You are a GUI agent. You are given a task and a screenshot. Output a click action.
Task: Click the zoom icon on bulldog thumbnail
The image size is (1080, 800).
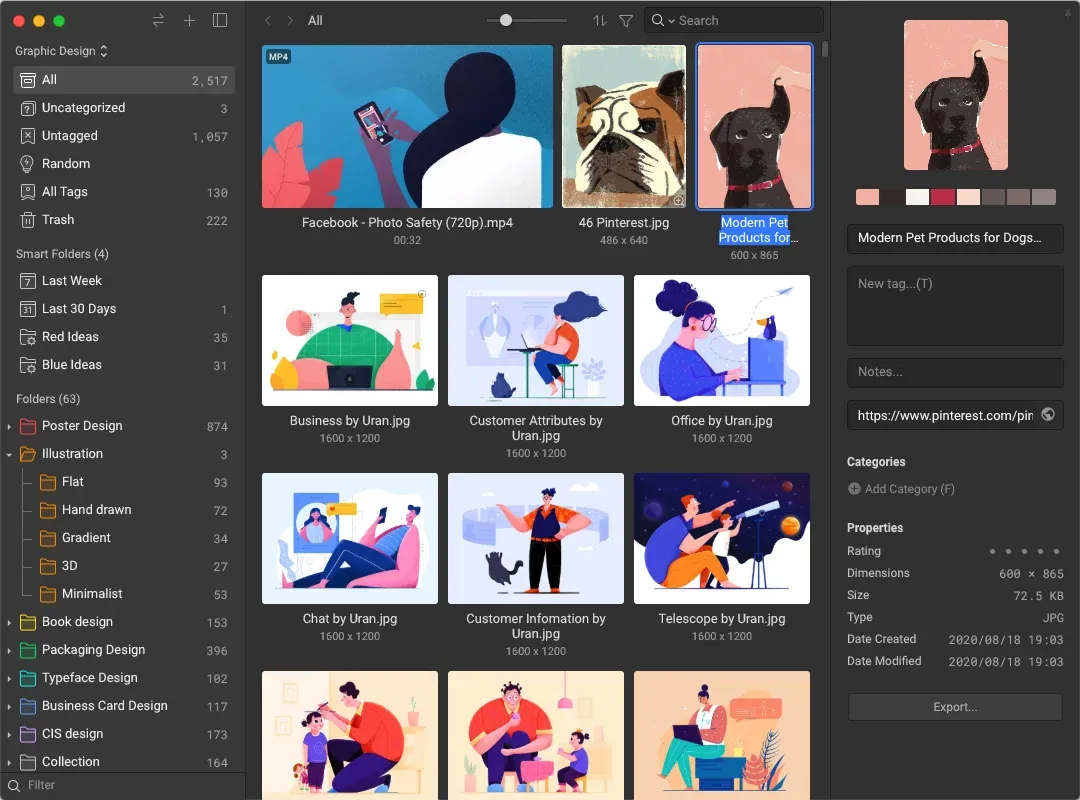click(x=678, y=201)
